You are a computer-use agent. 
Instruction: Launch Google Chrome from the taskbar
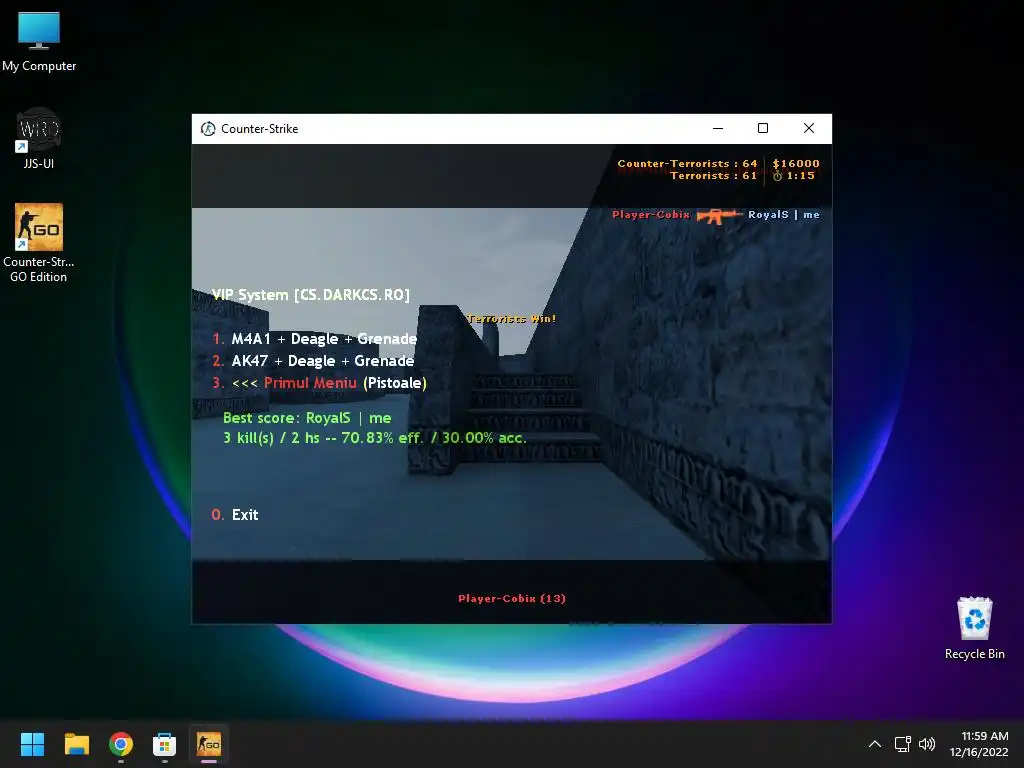pyautogui.click(x=121, y=744)
